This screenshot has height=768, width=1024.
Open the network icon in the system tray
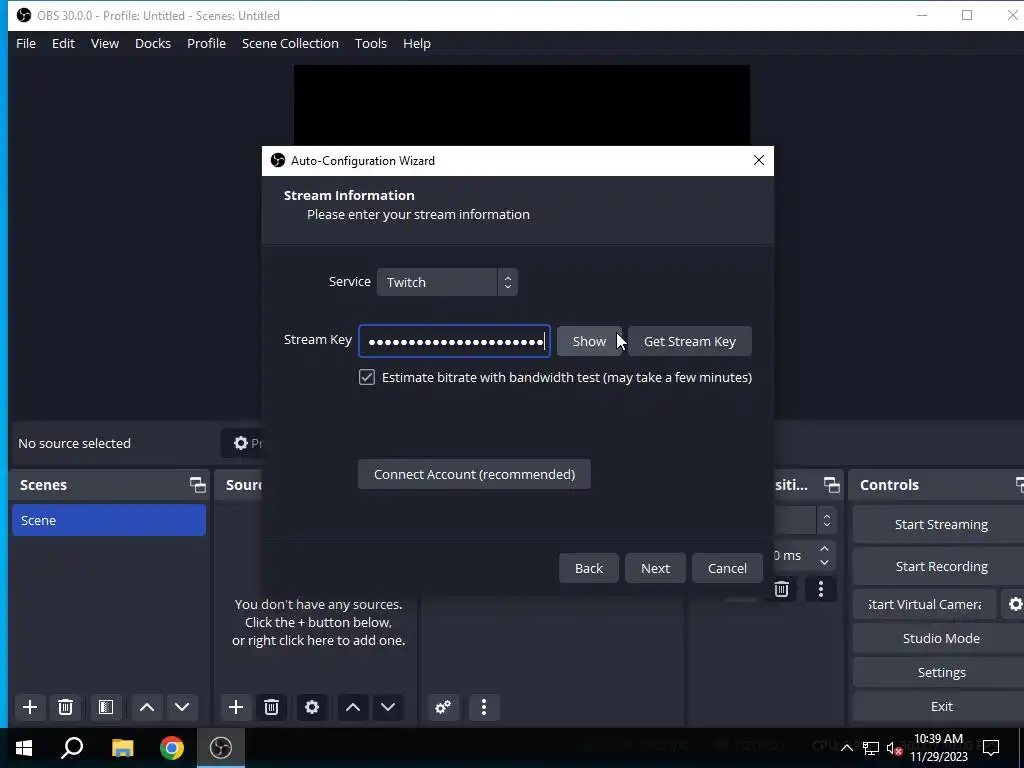(871, 748)
